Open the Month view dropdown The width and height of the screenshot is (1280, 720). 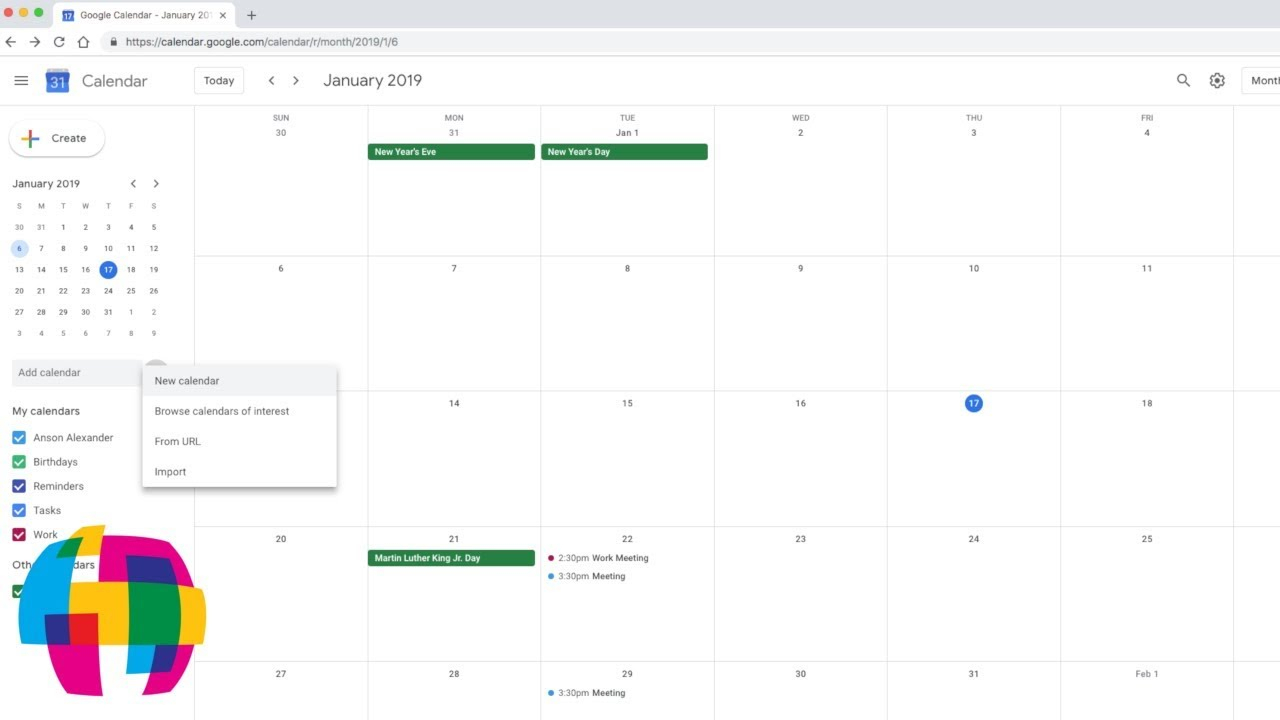click(x=1262, y=81)
